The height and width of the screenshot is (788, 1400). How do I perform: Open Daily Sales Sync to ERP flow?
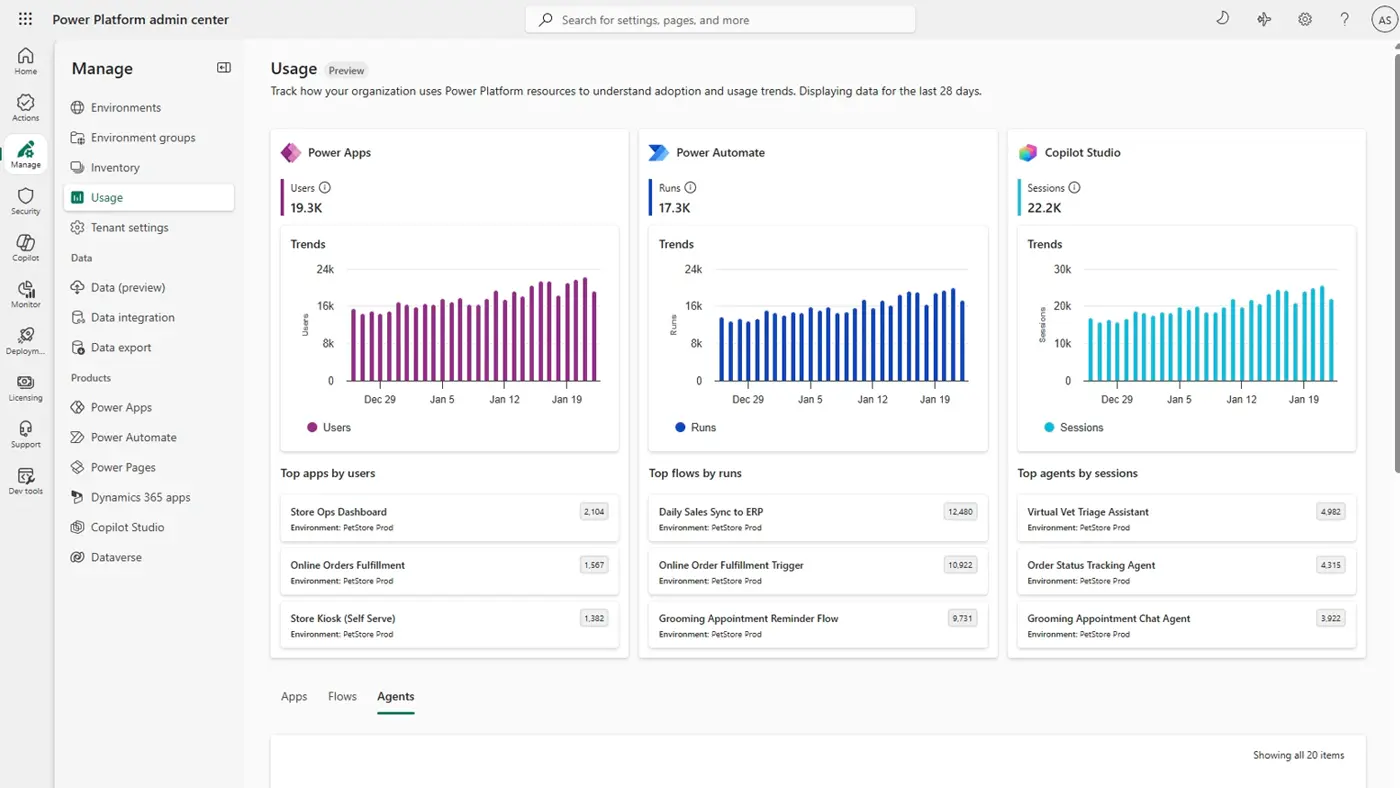[818, 518]
